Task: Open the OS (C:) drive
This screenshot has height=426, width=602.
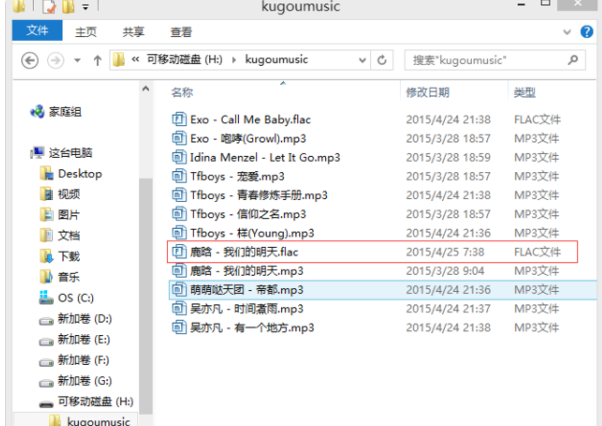Action: (x=75, y=298)
